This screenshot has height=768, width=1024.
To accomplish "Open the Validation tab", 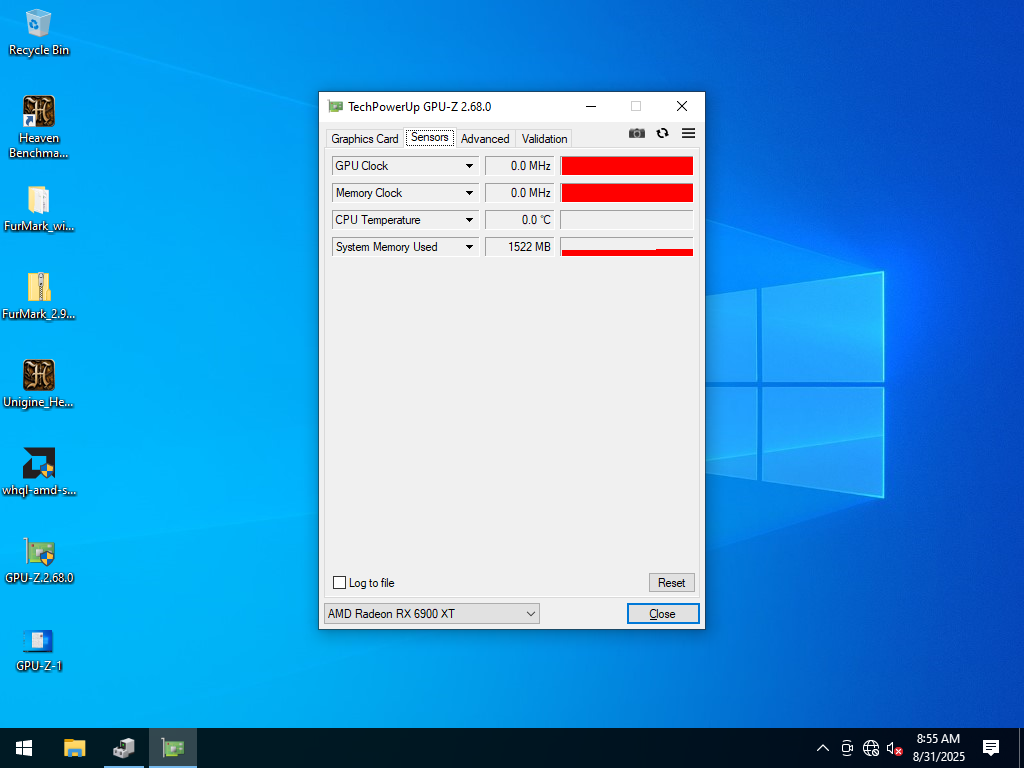I will [x=544, y=138].
